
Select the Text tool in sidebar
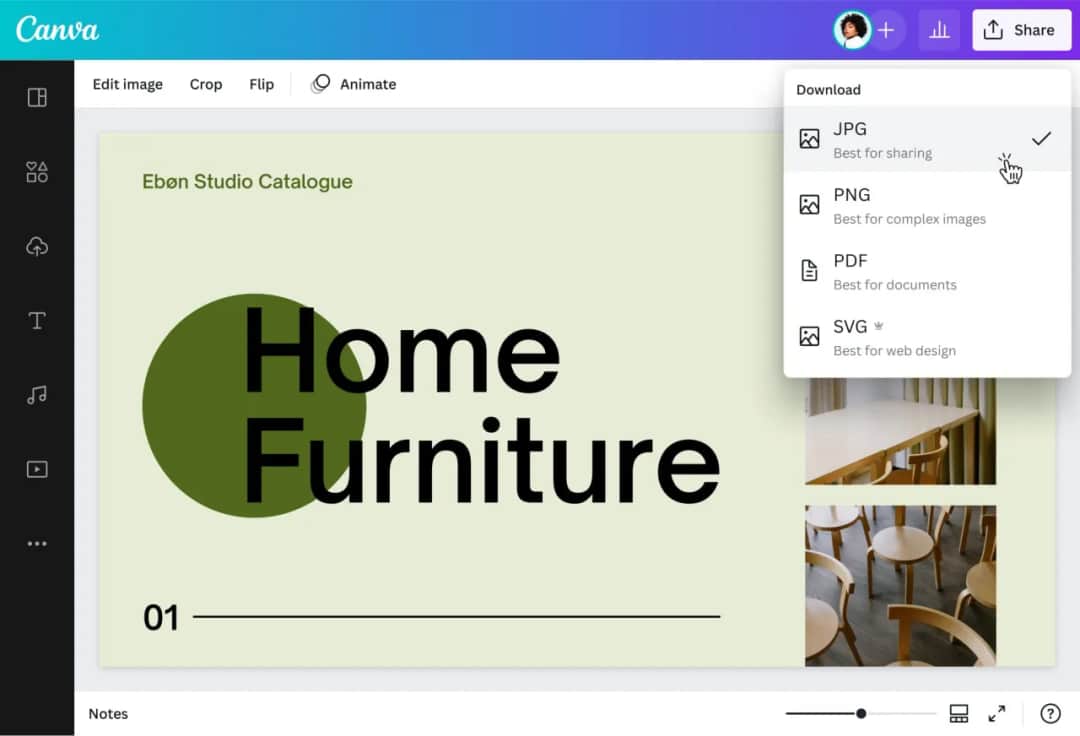click(37, 321)
